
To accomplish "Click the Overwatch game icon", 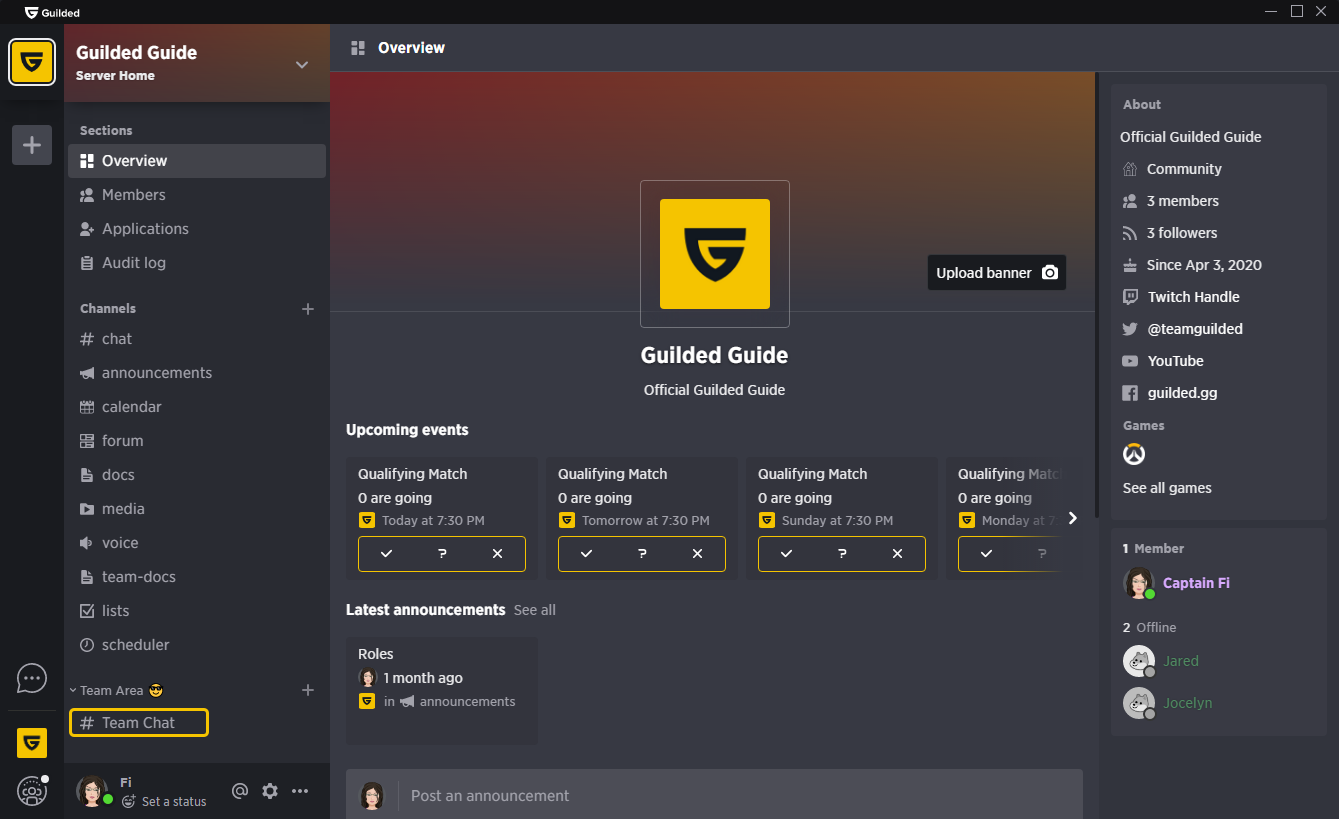I will pos(1133,455).
